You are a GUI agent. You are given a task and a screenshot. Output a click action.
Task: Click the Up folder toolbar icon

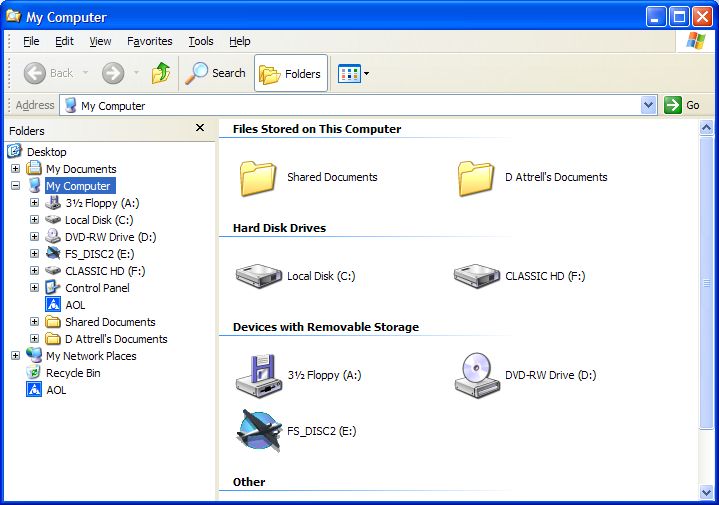(160, 73)
